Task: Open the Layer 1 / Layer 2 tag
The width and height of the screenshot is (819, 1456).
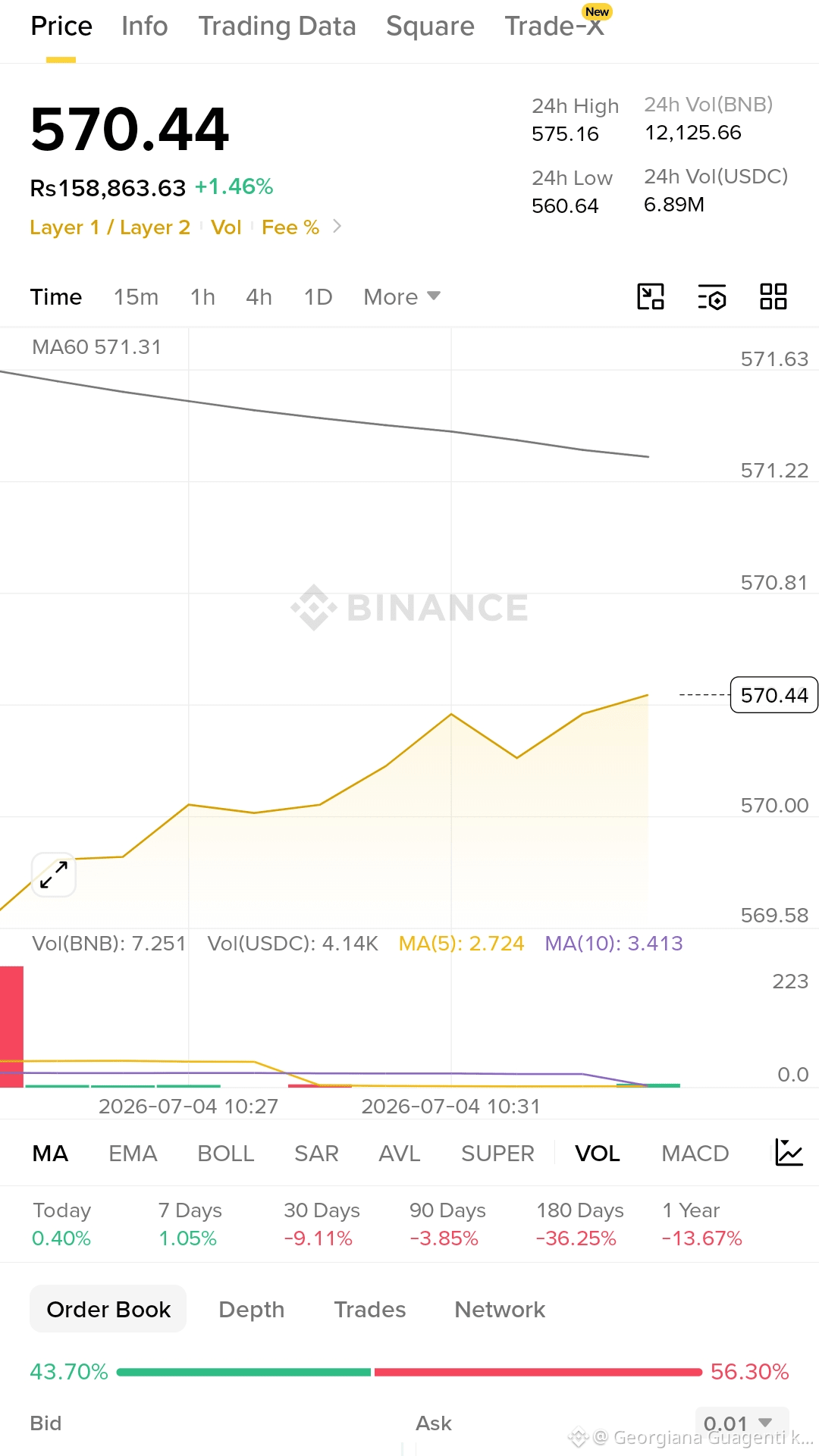Action: [x=110, y=227]
